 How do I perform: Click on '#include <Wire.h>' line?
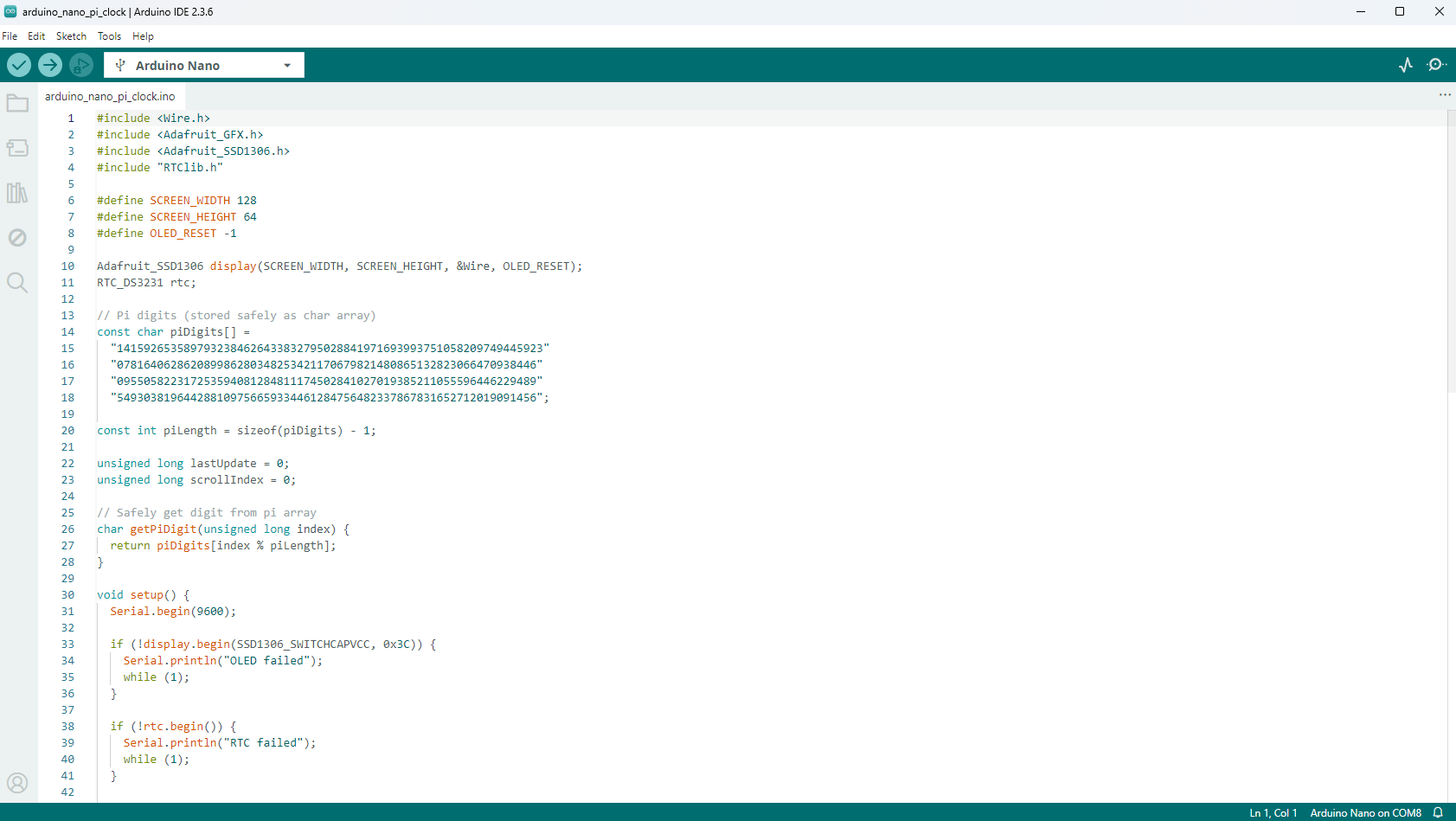point(153,119)
